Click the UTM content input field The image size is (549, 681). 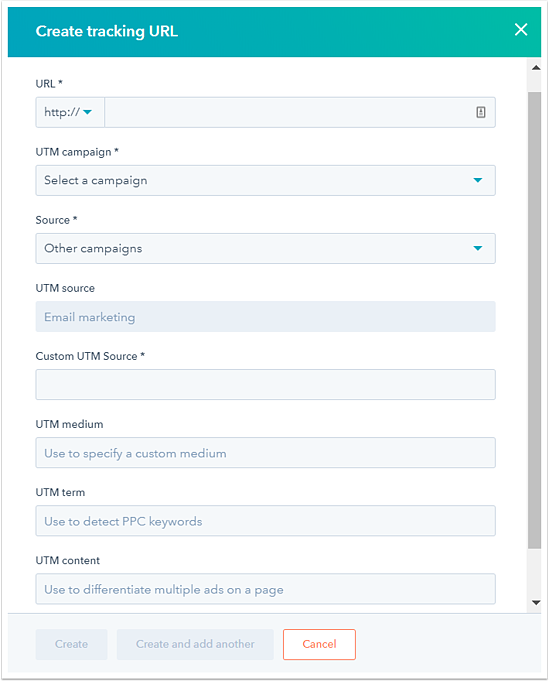[265, 589]
